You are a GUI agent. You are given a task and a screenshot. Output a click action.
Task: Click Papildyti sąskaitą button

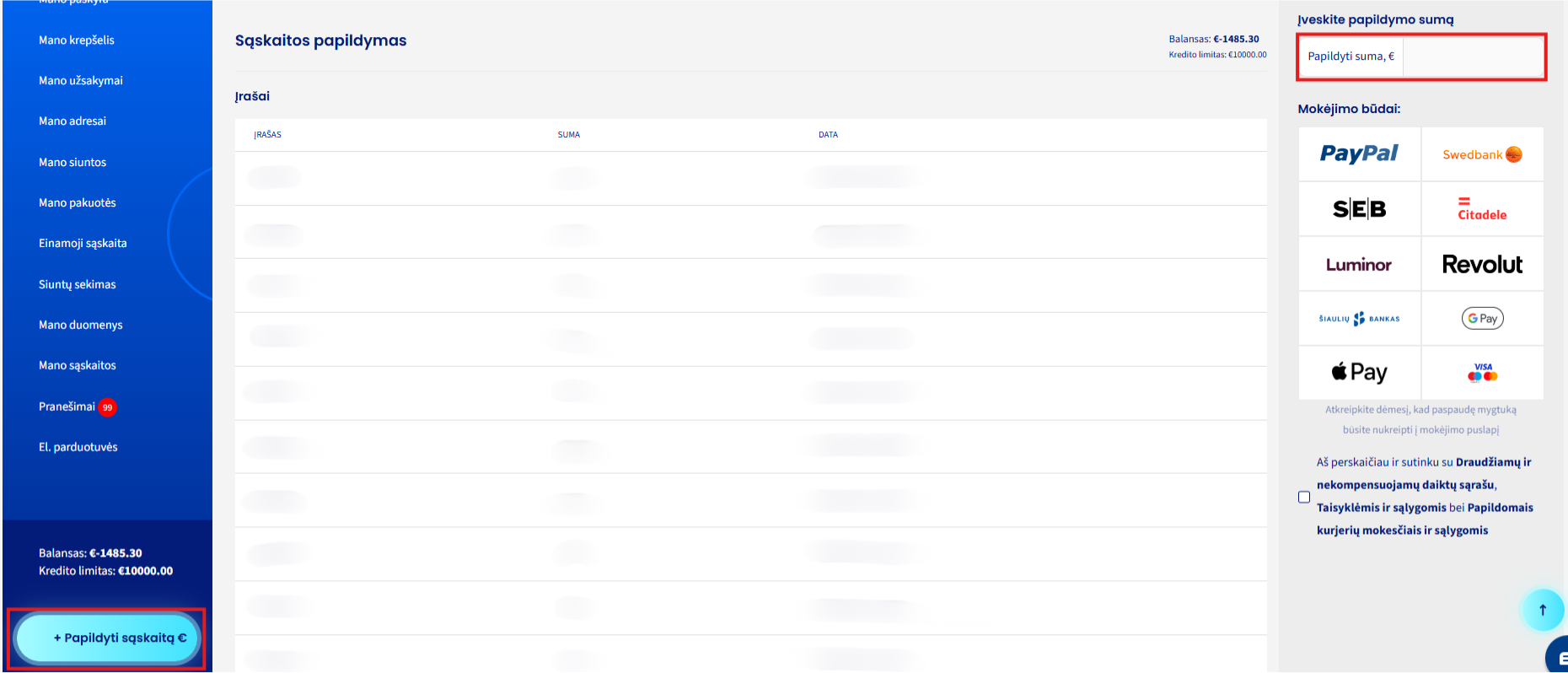[107, 638]
